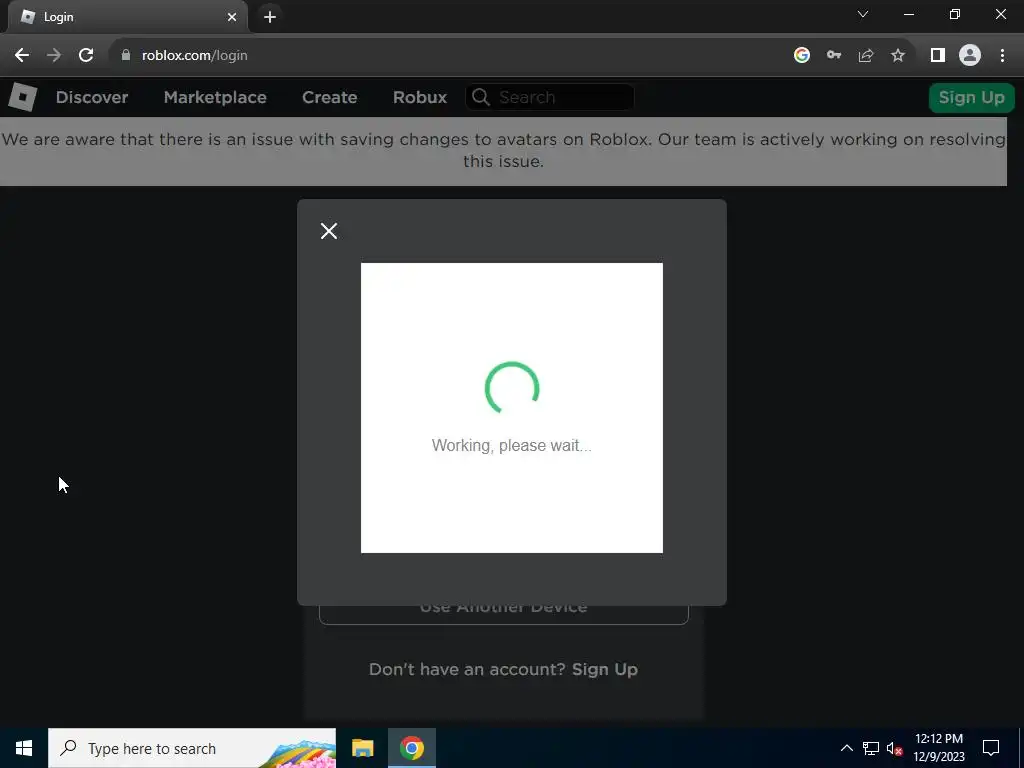Reload the Roblox login page

(86, 56)
